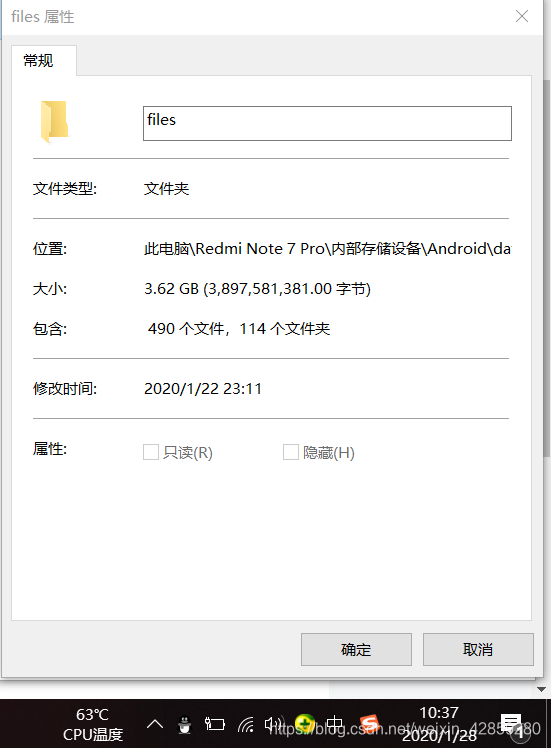Open the Sogou input method icon
Image resolution: width=551 pixels, height=748 pixels.
pyautogui.click(x=368, y=724)
